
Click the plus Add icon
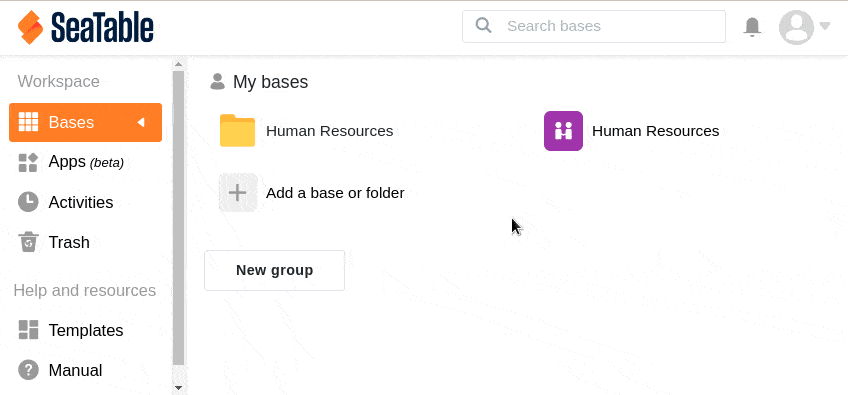pos(238,193)
